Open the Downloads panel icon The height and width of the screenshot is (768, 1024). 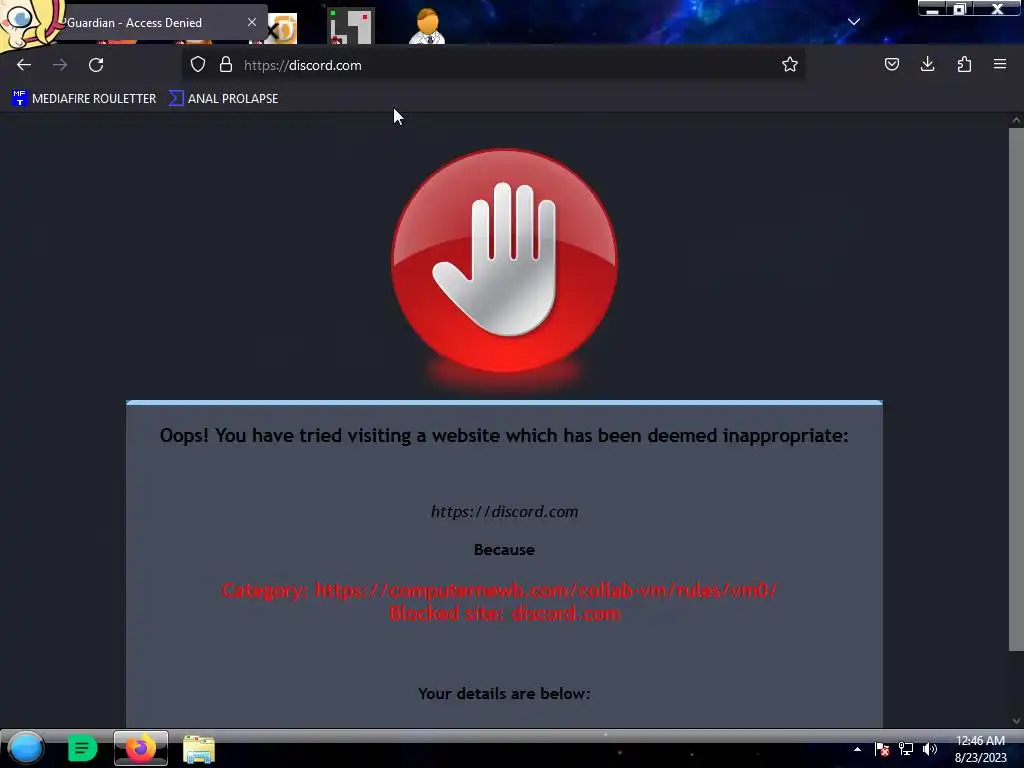click(927, 65)
